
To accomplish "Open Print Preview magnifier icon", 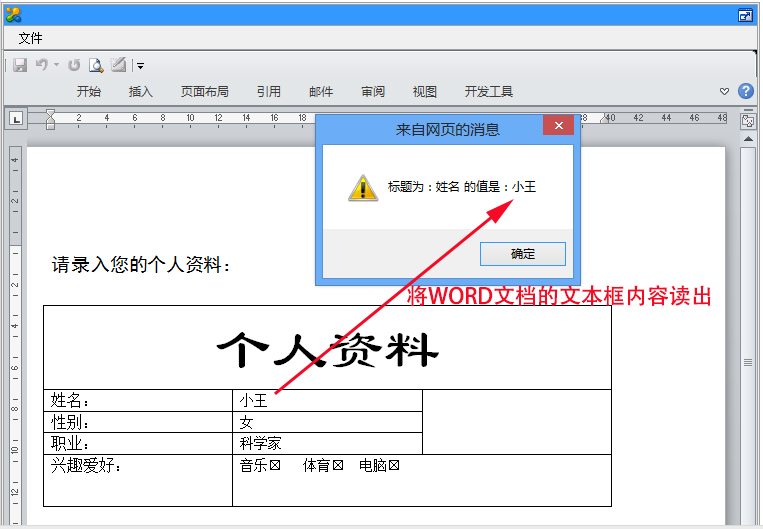I will click(96, 65).
